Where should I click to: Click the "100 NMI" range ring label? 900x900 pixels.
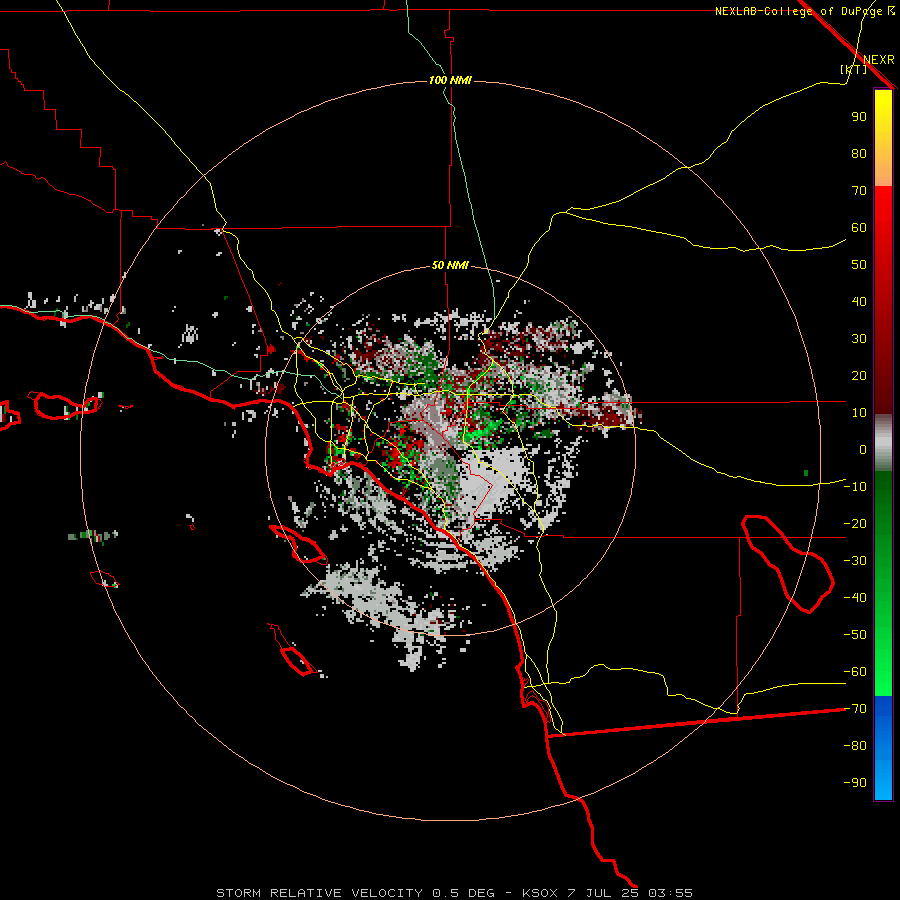point(450,80)
